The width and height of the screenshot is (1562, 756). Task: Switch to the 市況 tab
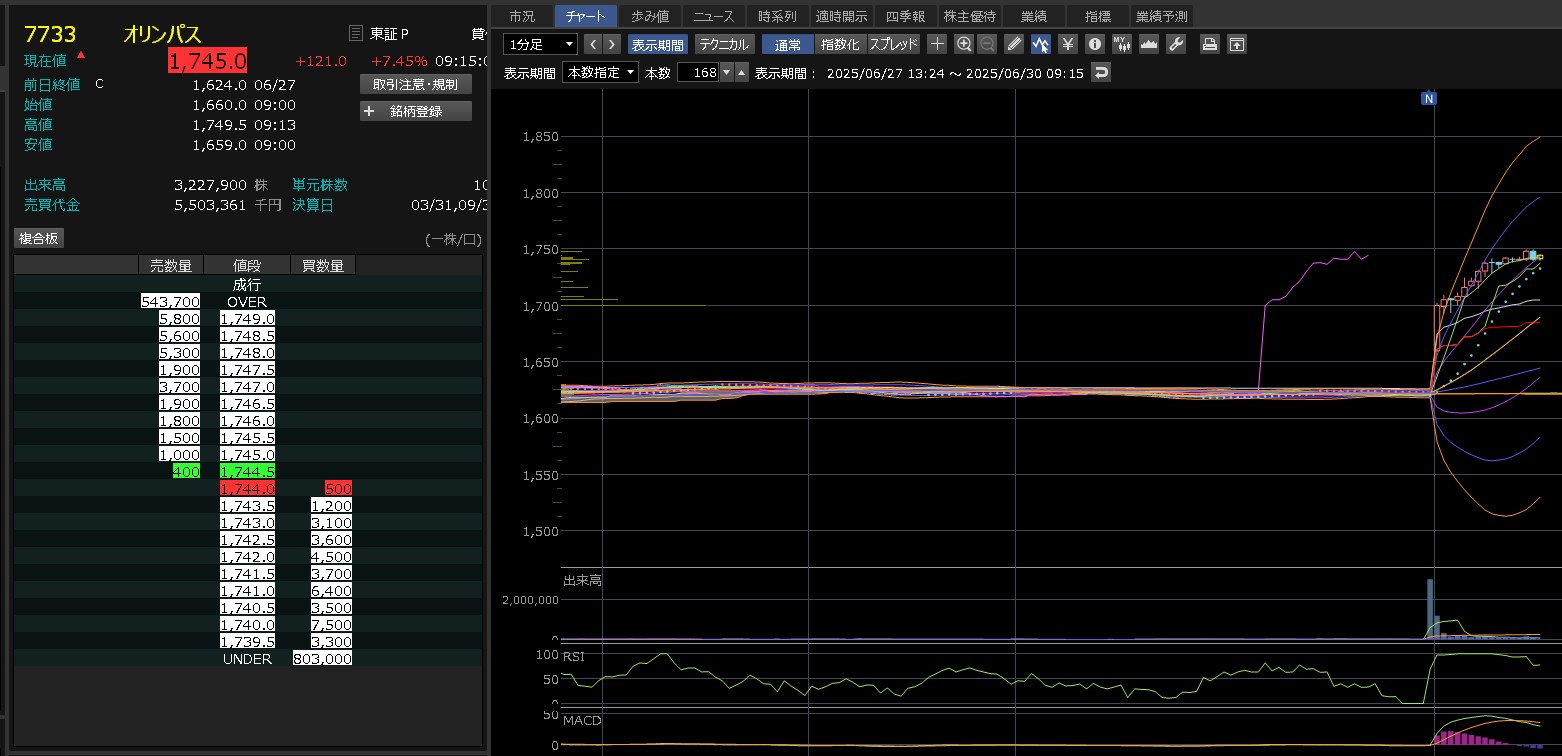(x=522, y=16)
